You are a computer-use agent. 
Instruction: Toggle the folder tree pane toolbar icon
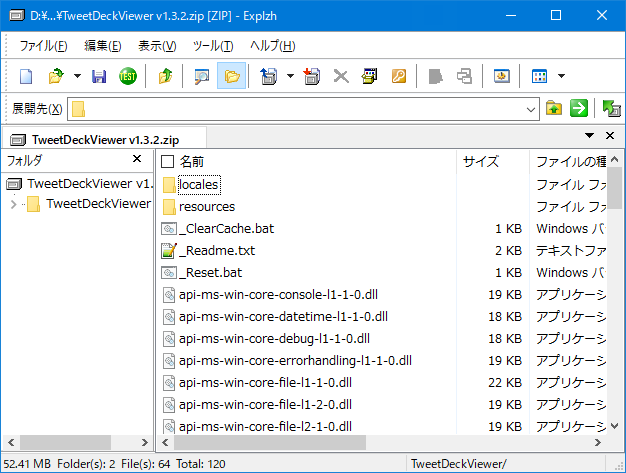(x=232, y=76)
